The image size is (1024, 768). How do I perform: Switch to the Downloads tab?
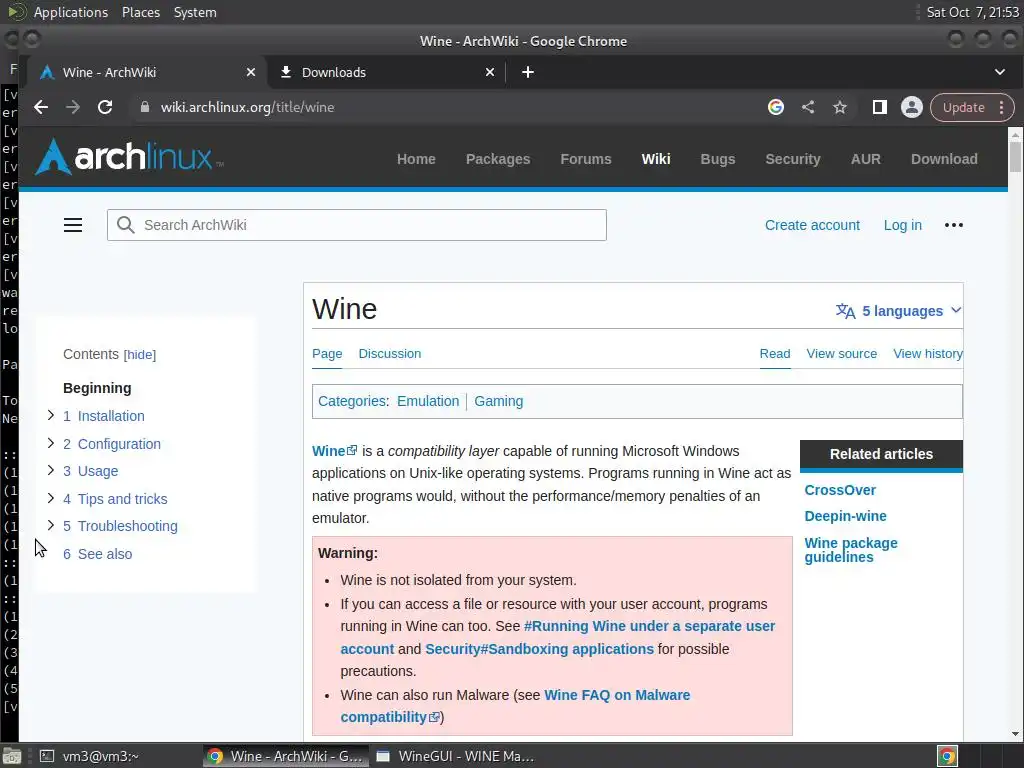tap(385, 72)
